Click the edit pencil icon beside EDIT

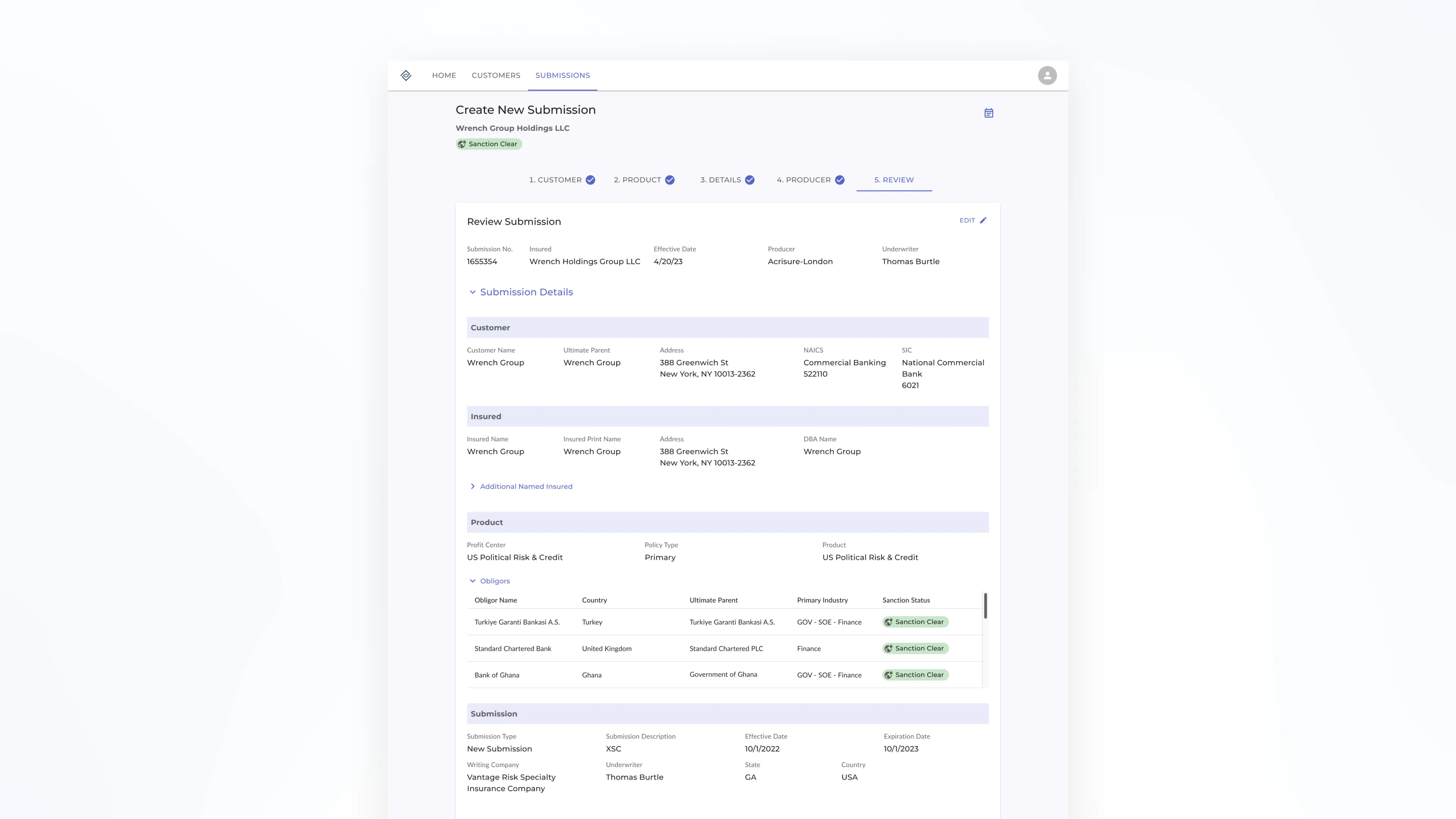[984, 220]
